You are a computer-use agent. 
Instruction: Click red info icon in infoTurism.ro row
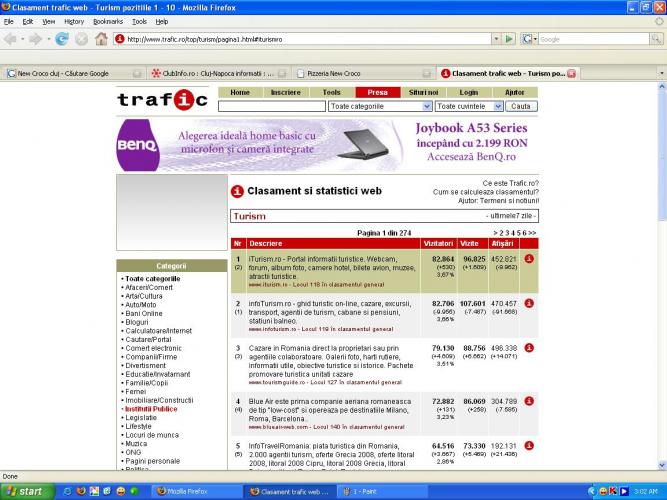(x=528, y=303)
